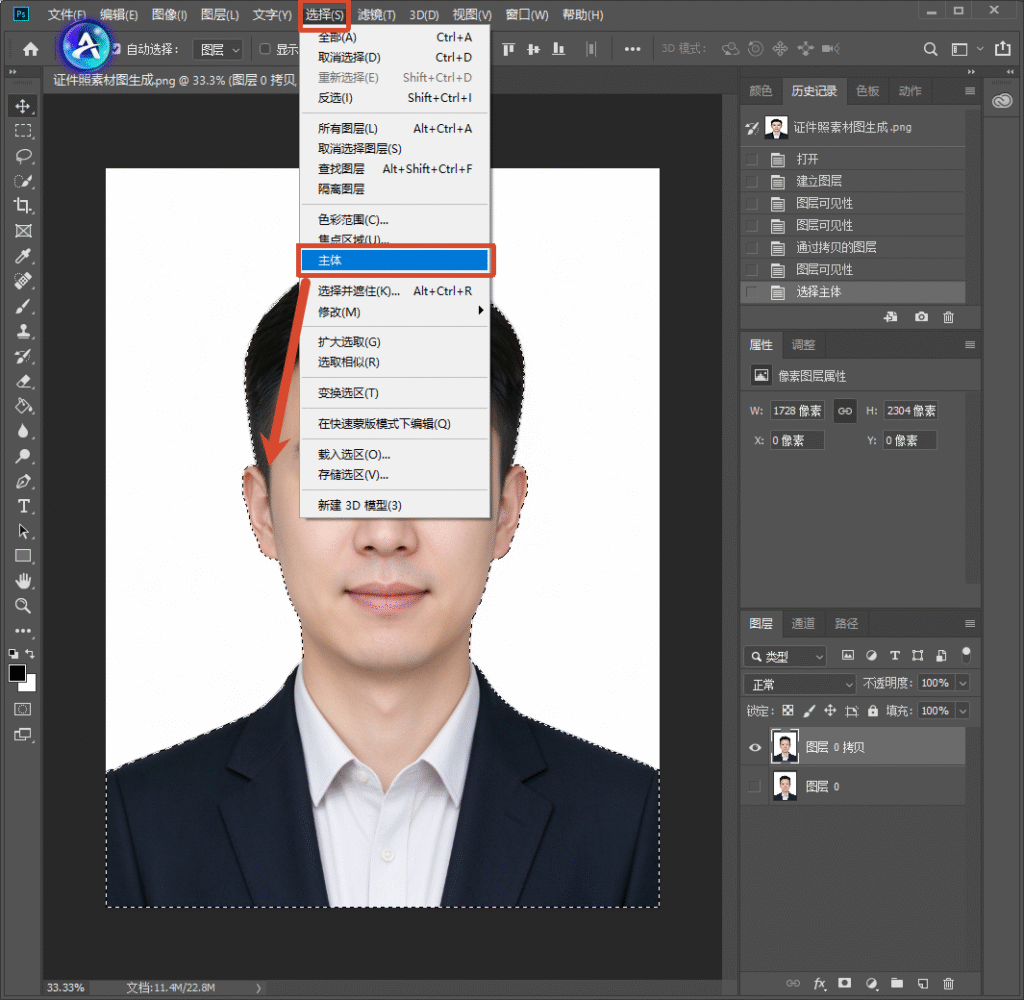The image size is (1024, 1000).
Task: Select the Rectangular Marquee tool
Action: coord(23,131)
